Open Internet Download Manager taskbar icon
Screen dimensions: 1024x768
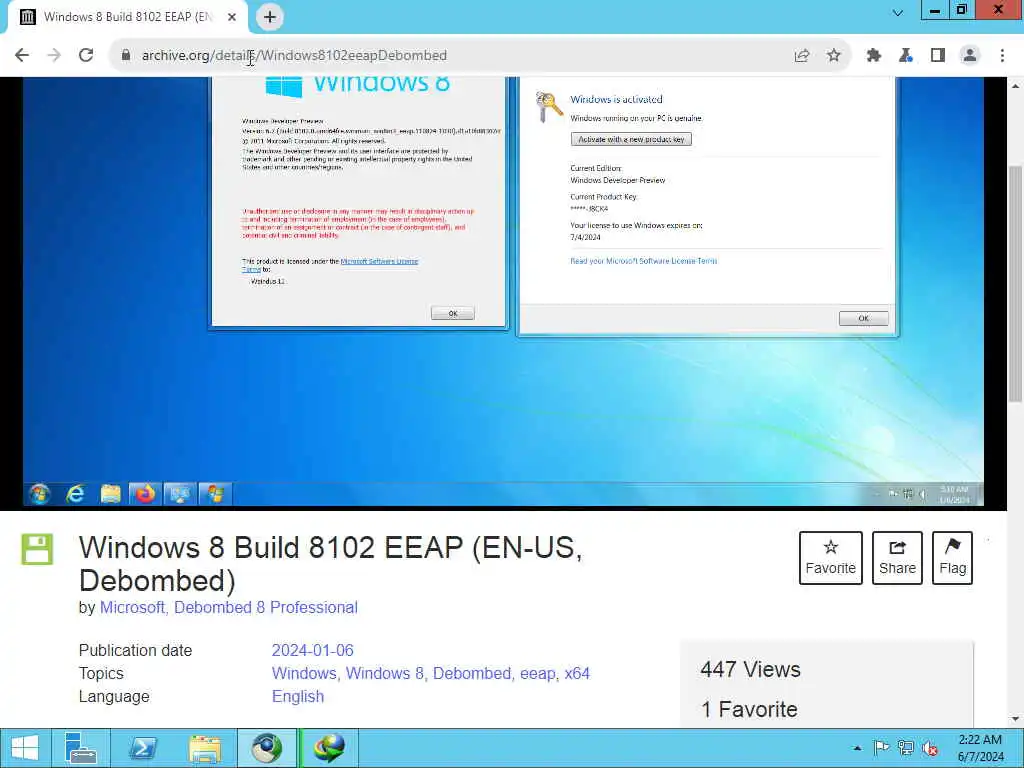pyautogui.click(x=329, y=748)
